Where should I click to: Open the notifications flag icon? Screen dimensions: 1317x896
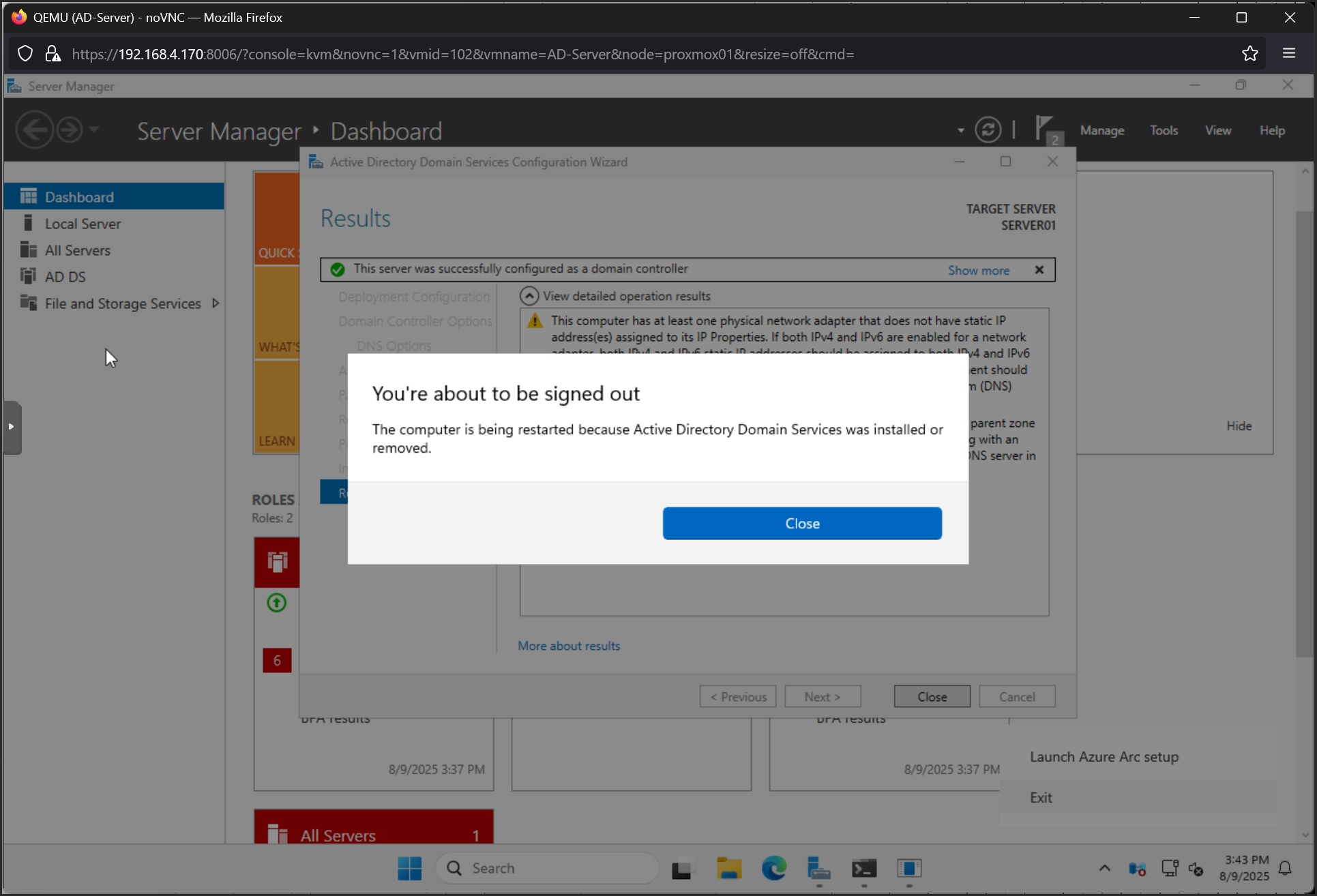point(1045,129)
